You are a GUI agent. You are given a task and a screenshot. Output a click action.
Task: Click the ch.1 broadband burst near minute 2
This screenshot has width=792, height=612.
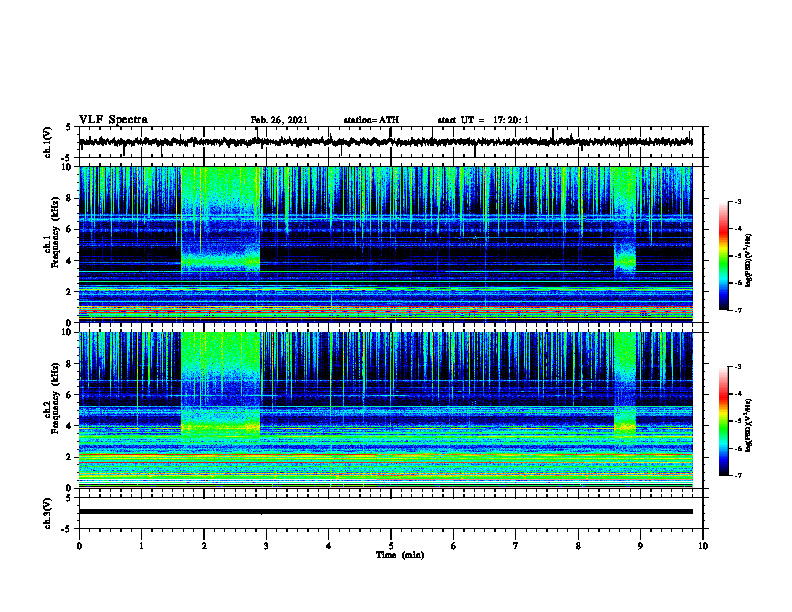221,220
